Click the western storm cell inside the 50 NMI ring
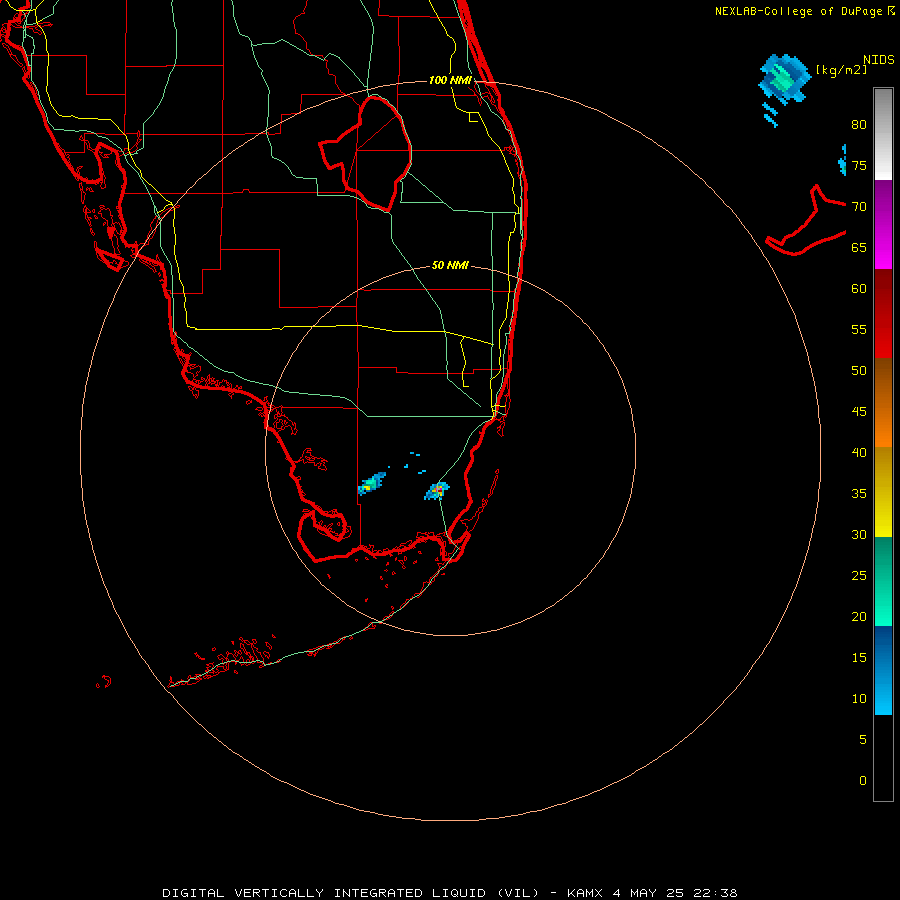900x900 pixels. point(371,484)
